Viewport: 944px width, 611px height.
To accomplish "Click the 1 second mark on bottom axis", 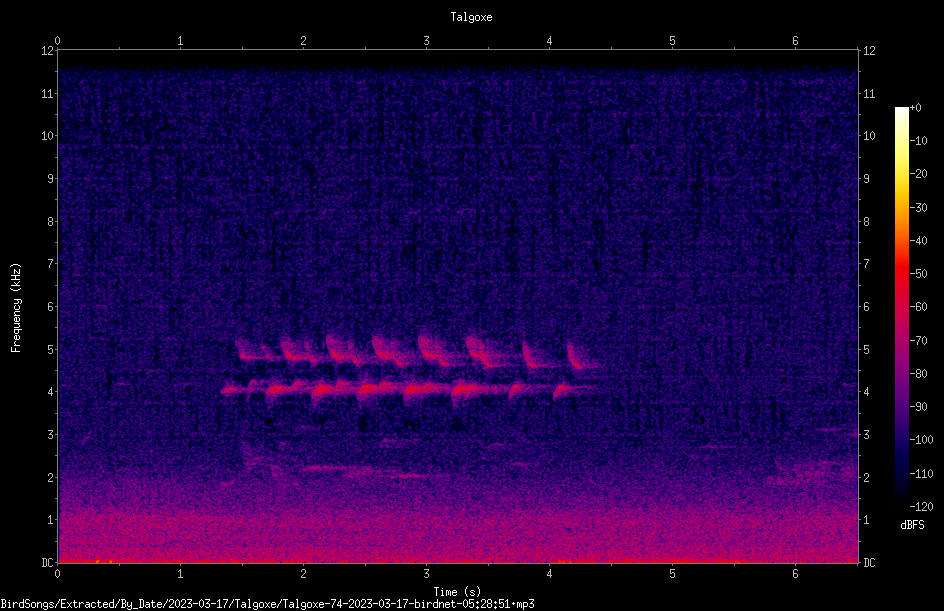I will pos(180,574).
